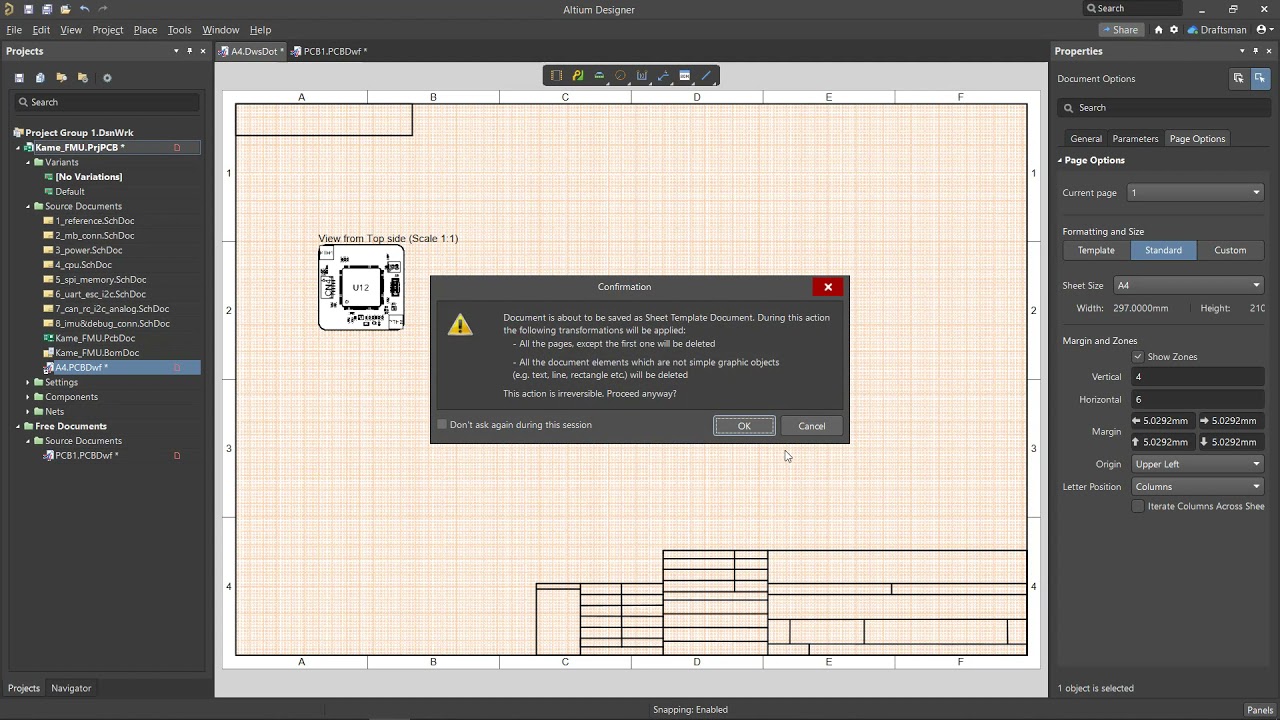Open the Sheet Size A4 dropdown
Screen dimensions: 1280x720
click(1189, 286)
